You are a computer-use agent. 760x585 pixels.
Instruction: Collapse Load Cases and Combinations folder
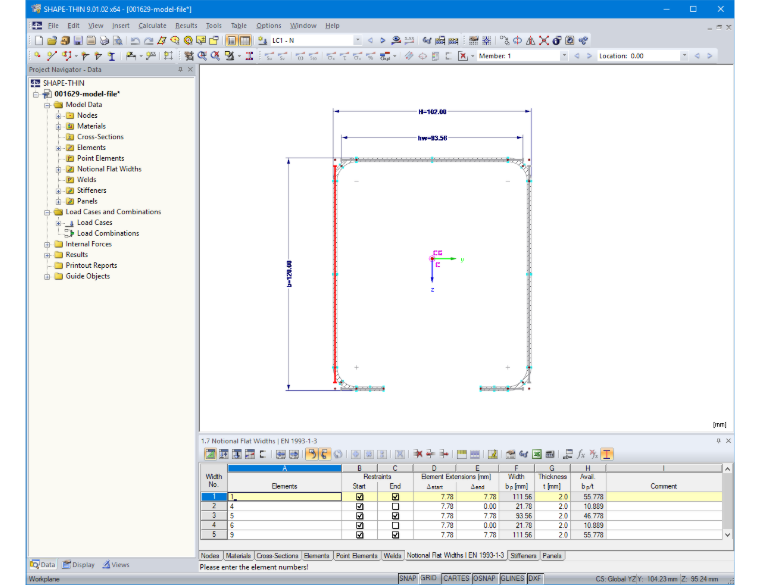coord(47,212)
